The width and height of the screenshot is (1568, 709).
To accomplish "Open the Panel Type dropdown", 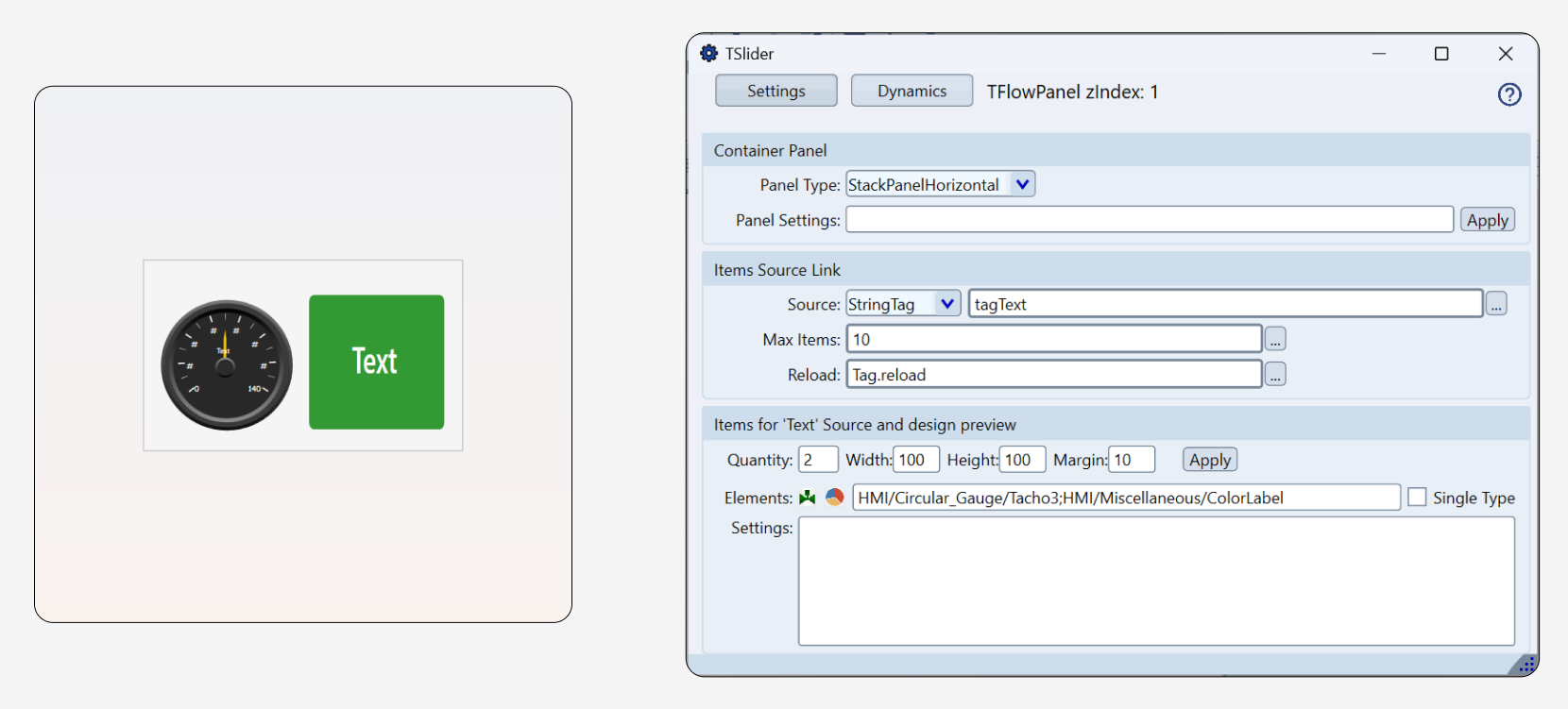I will pos(1022,184).
